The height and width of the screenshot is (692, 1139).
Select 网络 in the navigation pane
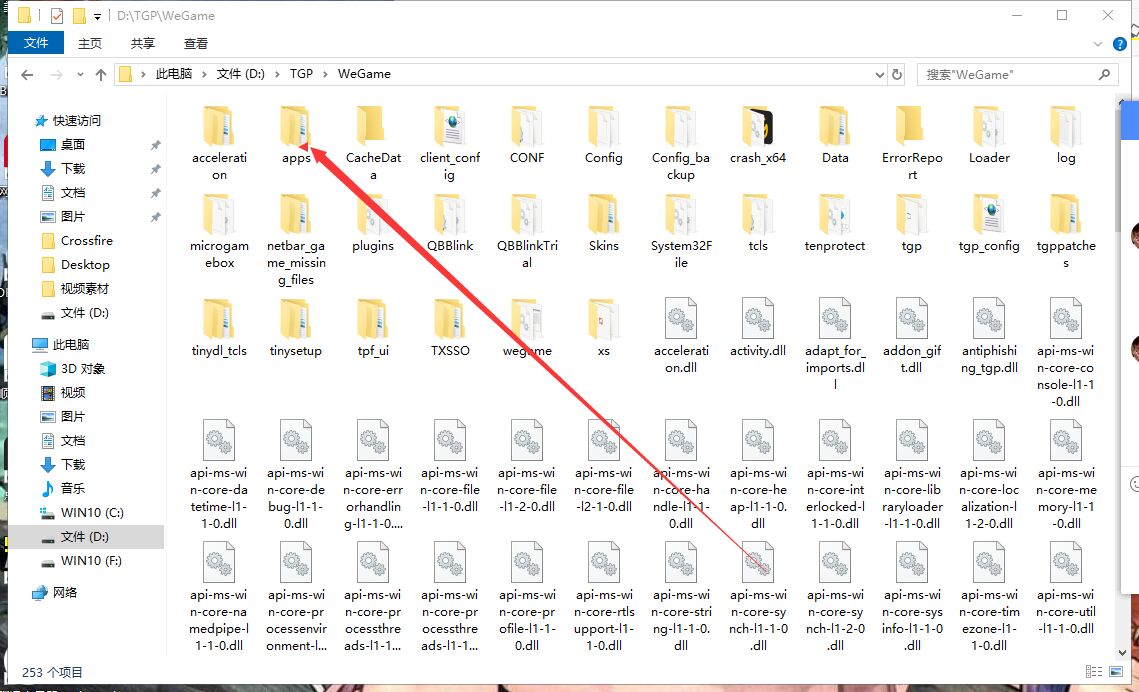tap(65, 593)
